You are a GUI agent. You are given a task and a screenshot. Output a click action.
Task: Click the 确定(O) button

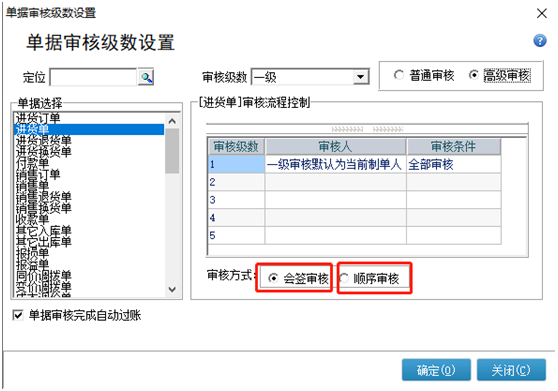click(436, 370)
